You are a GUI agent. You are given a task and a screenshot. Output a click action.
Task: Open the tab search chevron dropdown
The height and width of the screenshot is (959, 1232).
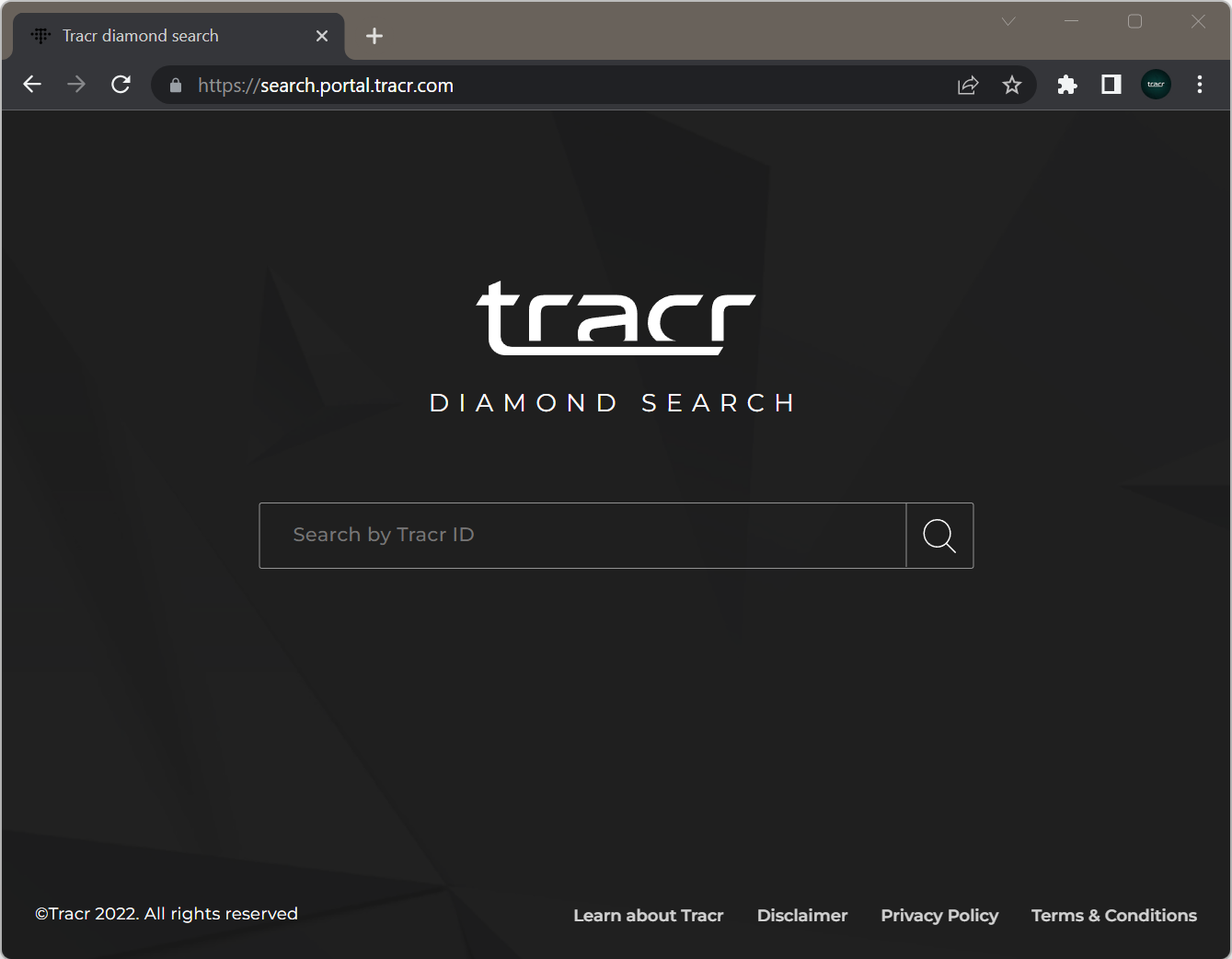pos(1008,21)
